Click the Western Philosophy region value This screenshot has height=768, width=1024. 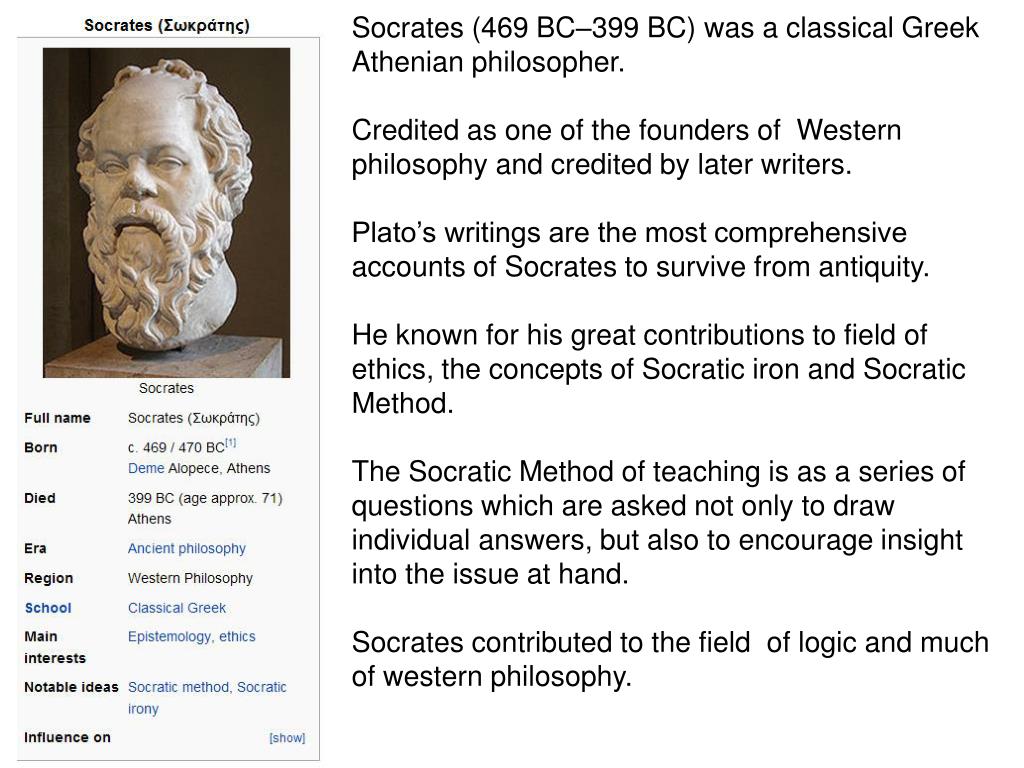point(190,579)
